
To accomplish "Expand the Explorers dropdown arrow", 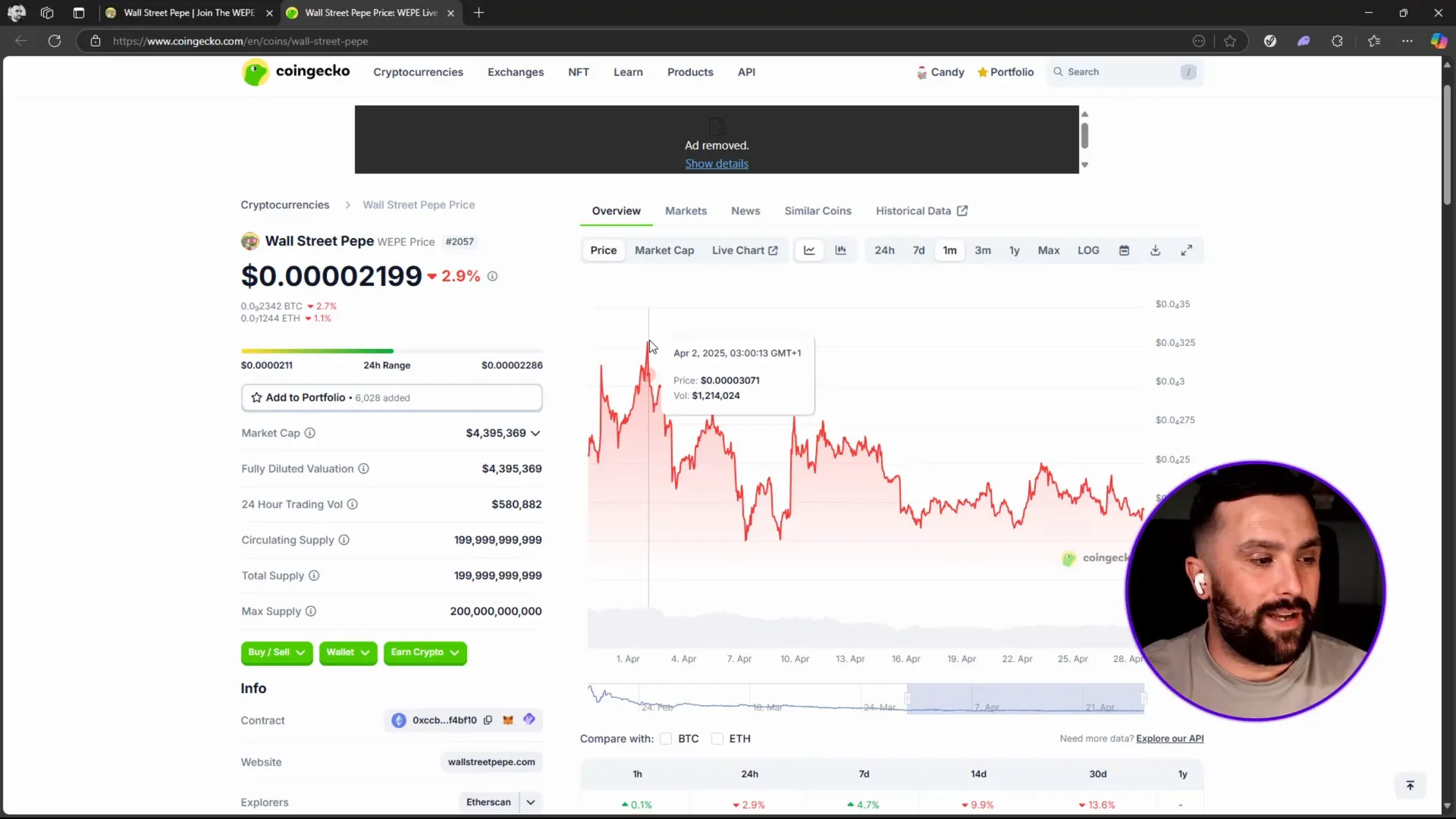I will (x=531, y=802).
